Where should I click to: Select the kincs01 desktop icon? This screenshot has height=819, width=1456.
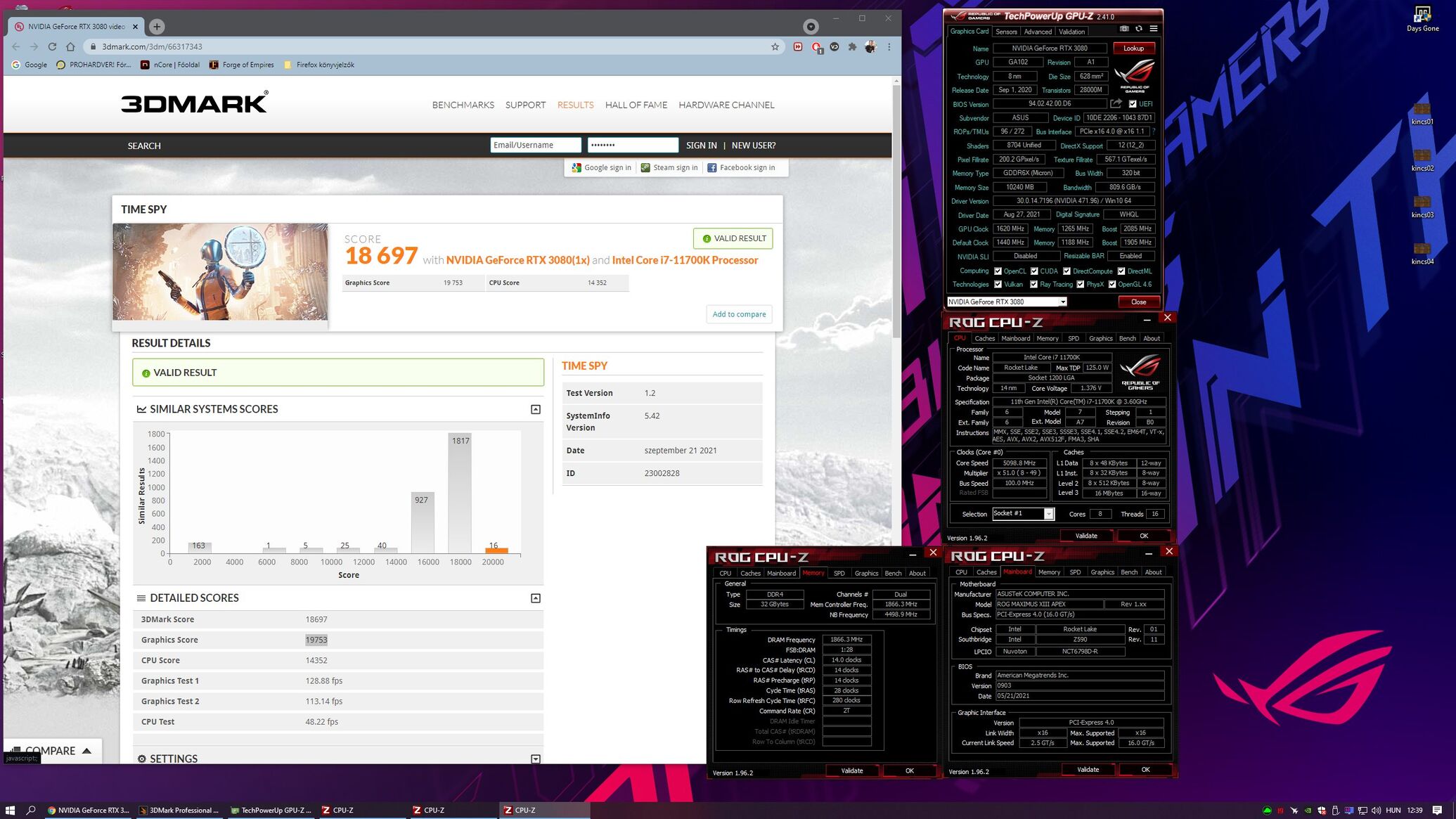(1422, 114)
